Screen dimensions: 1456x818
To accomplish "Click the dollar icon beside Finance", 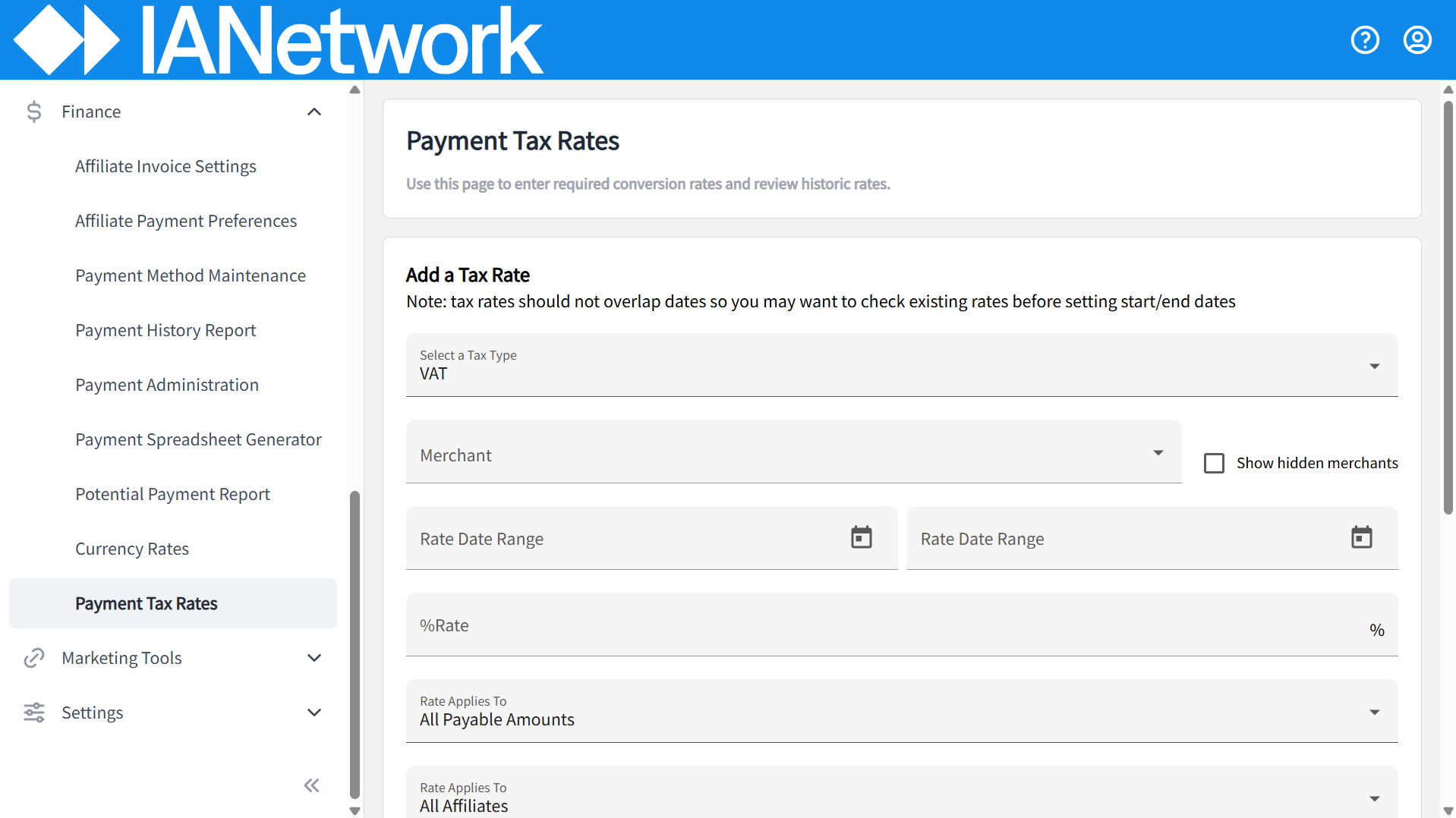I will 33,112.
